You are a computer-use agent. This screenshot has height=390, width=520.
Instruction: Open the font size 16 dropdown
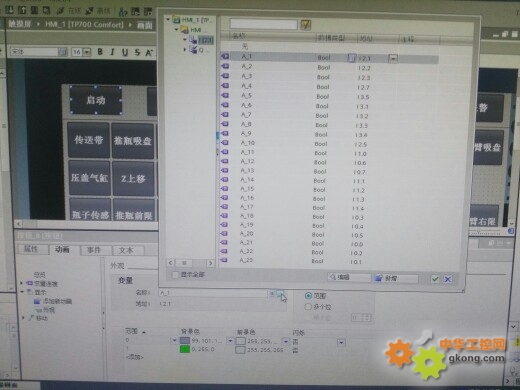(x=87, y=52)
